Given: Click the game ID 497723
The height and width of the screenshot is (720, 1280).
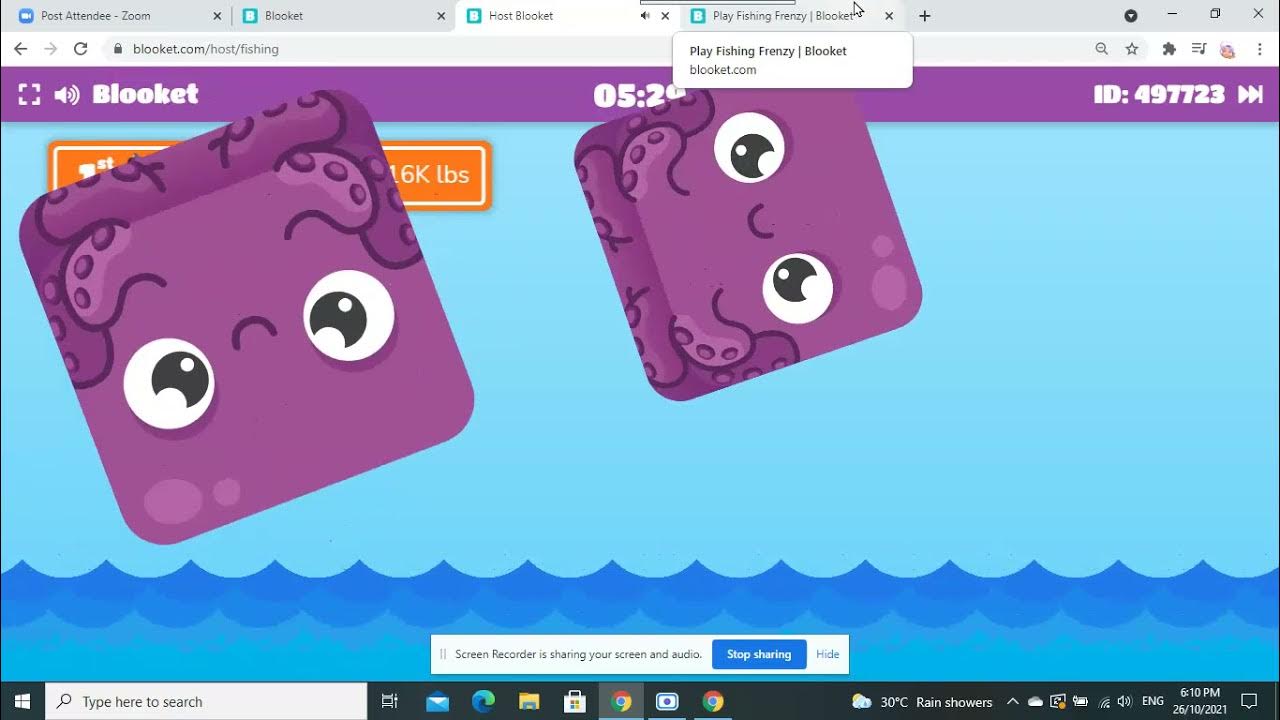Looking at the screenshot, I should pos(1159,94).
